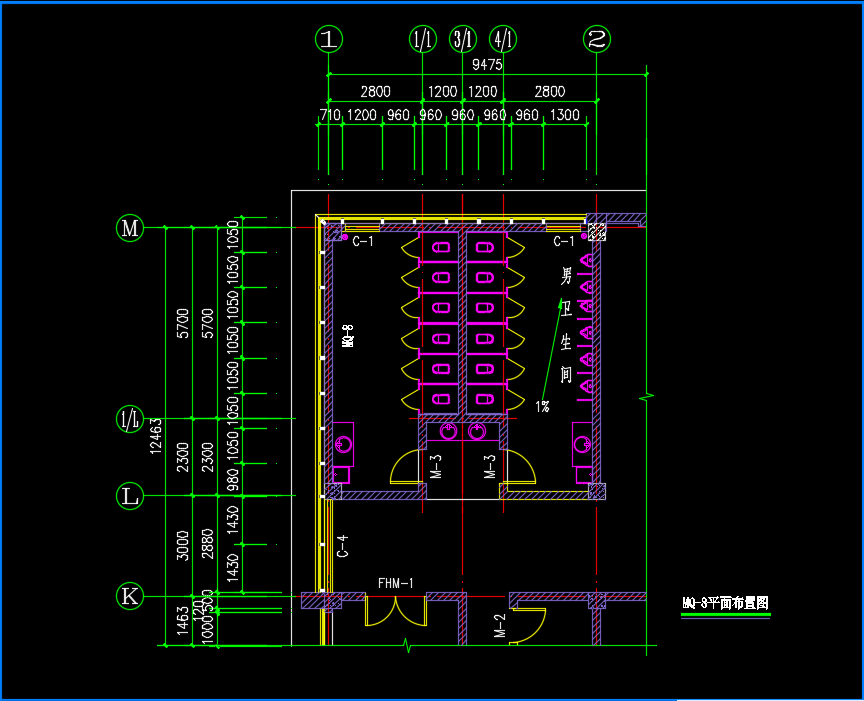Click the 1300 dimension text
Viewport: 864px width, 701px height.
(565, 115)
